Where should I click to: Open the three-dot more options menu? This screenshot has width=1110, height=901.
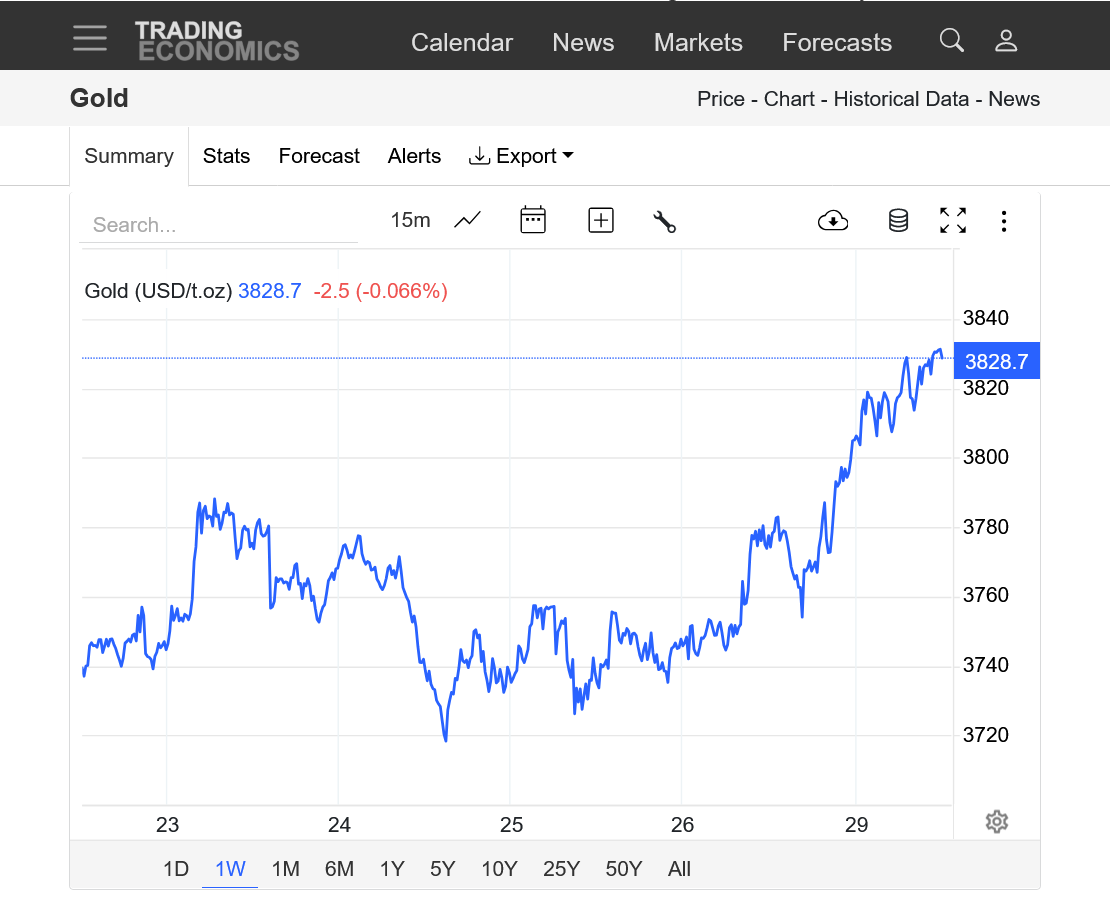point(1004,221)
